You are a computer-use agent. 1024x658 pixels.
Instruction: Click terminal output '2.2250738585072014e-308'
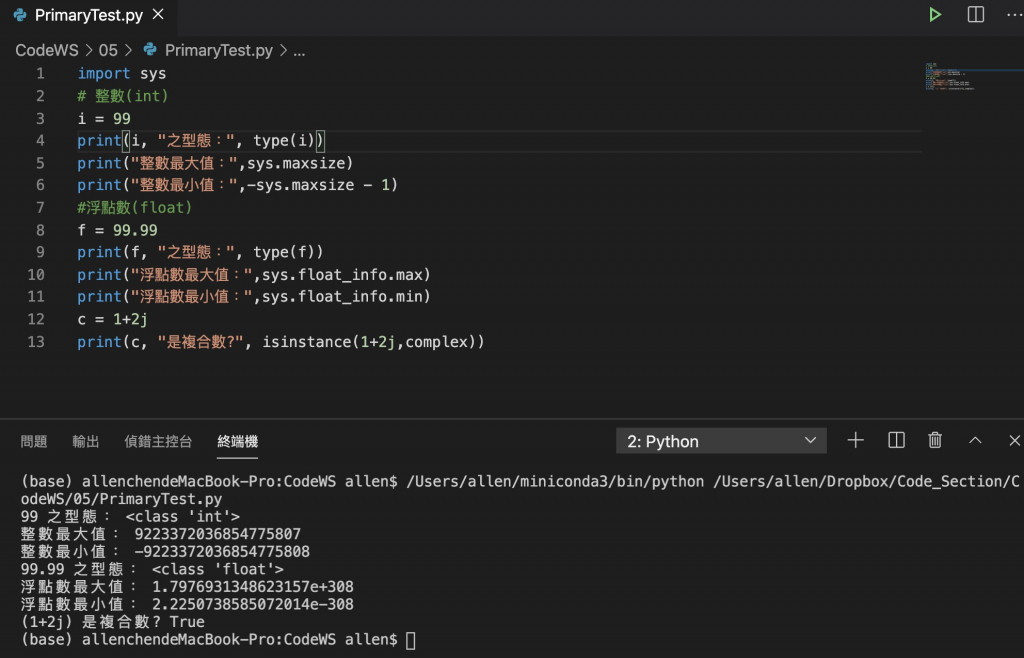click(253, 604)
